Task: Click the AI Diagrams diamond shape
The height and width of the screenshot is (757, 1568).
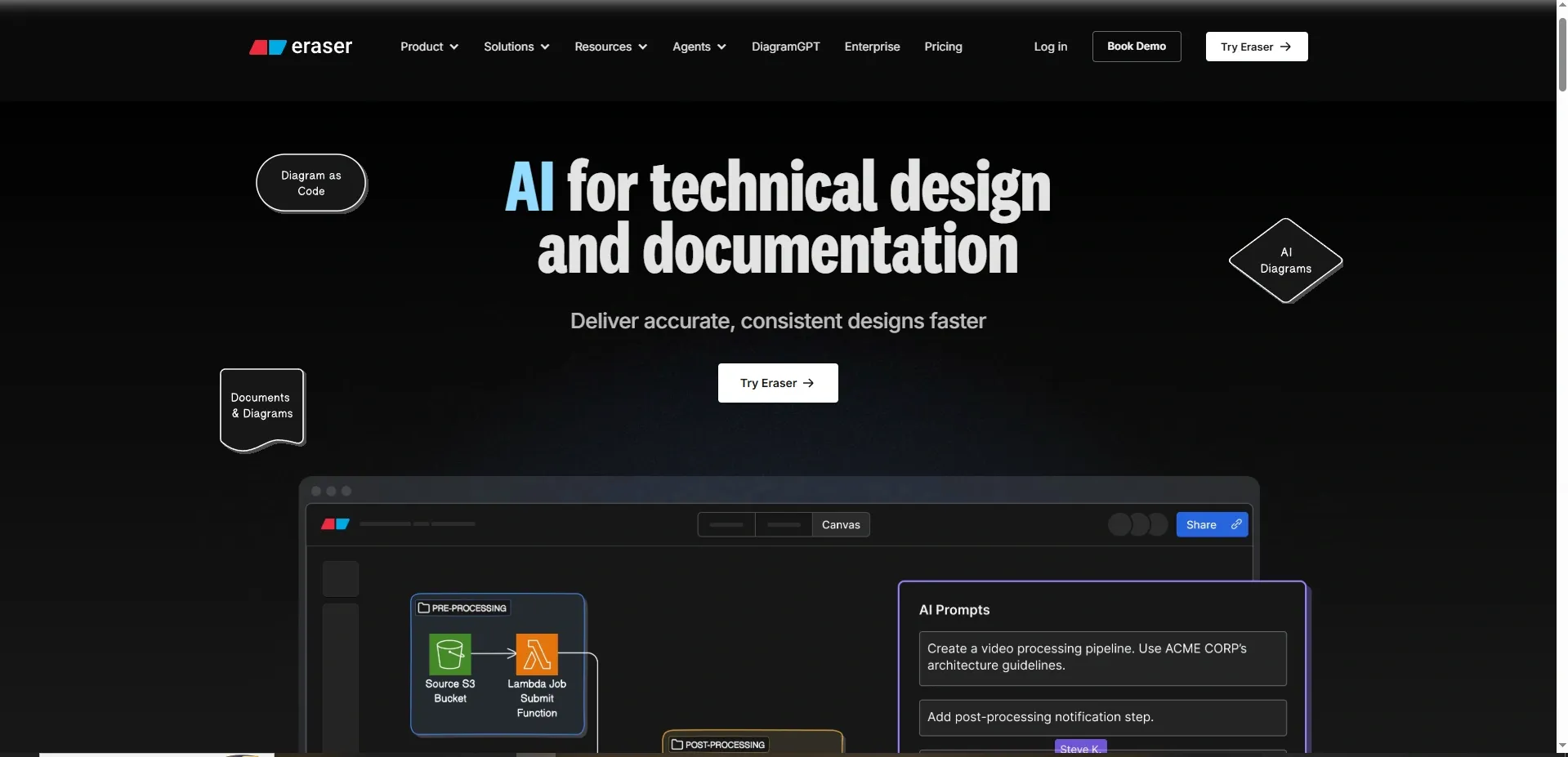Action: (x=1285, y=260)
